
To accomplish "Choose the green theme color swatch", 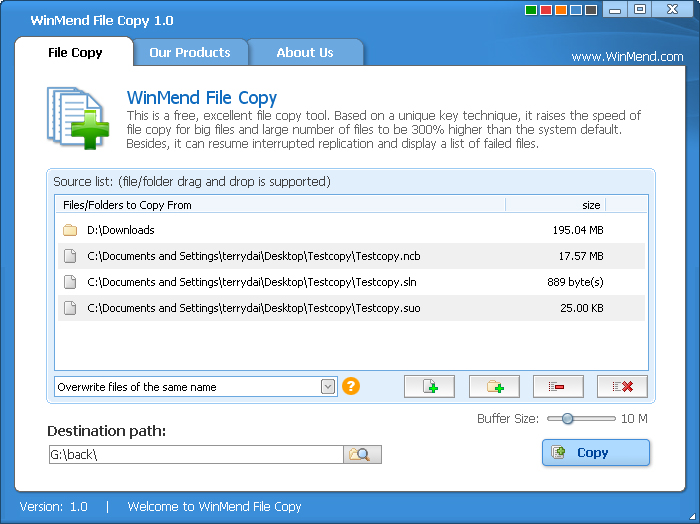I will 531,10.
